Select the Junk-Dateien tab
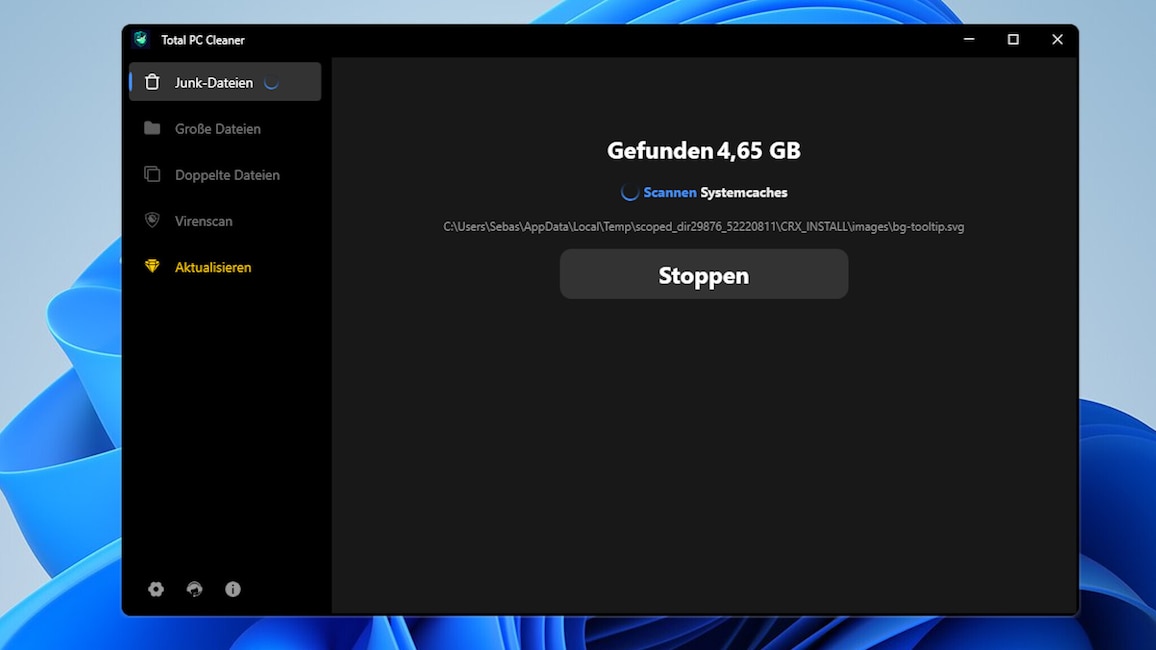The image size is (1156, 650). point(225,82)
